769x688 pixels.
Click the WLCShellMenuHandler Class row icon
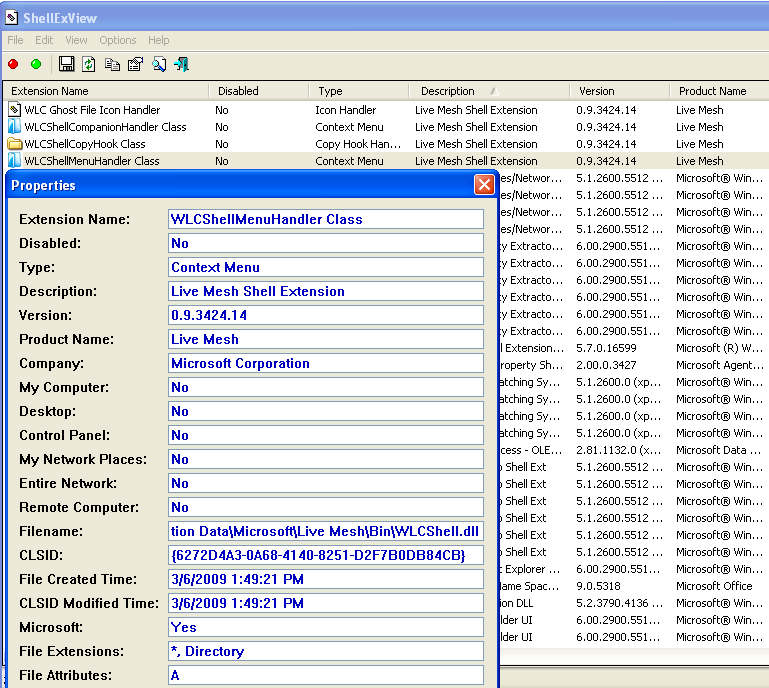click(x=15, y=161)
